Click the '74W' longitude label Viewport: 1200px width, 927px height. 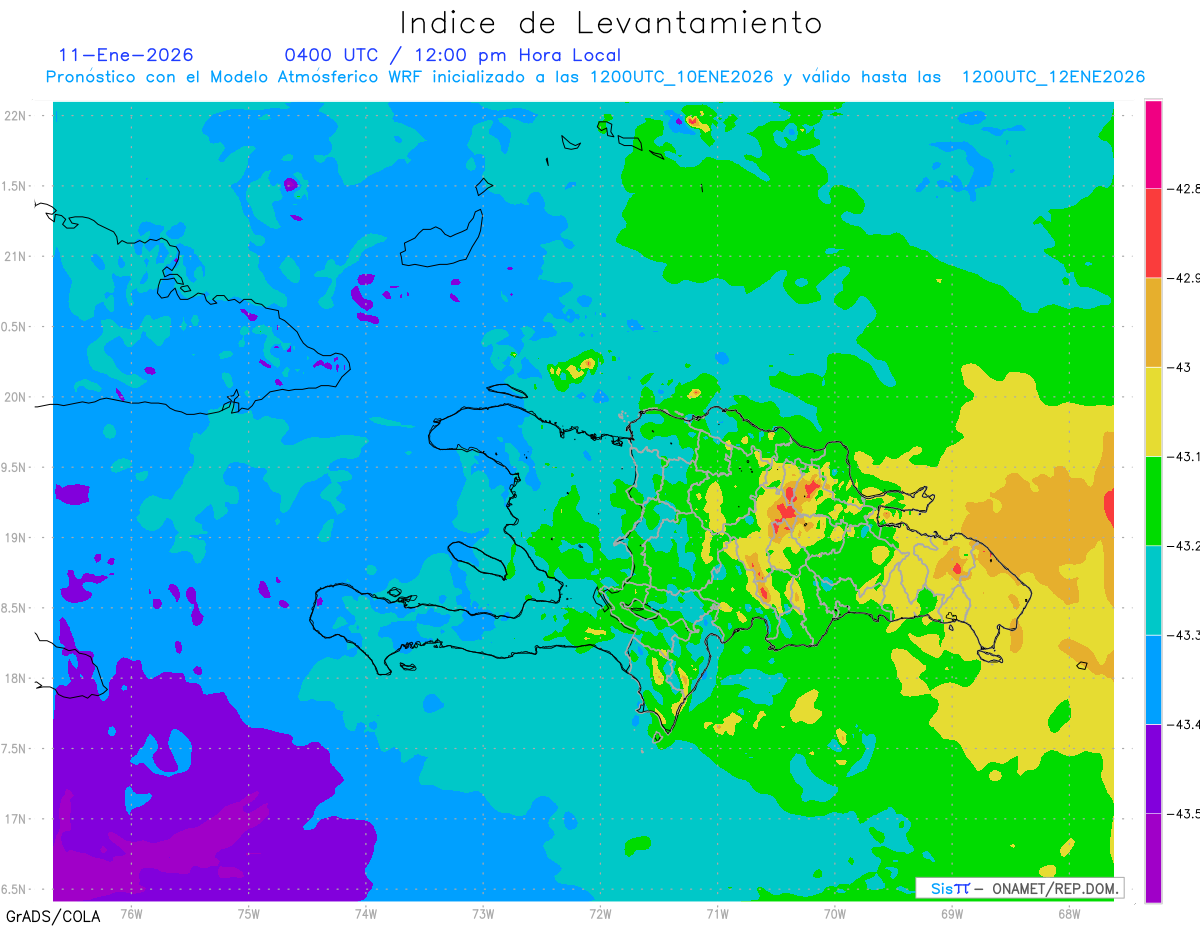pos(365,913)
